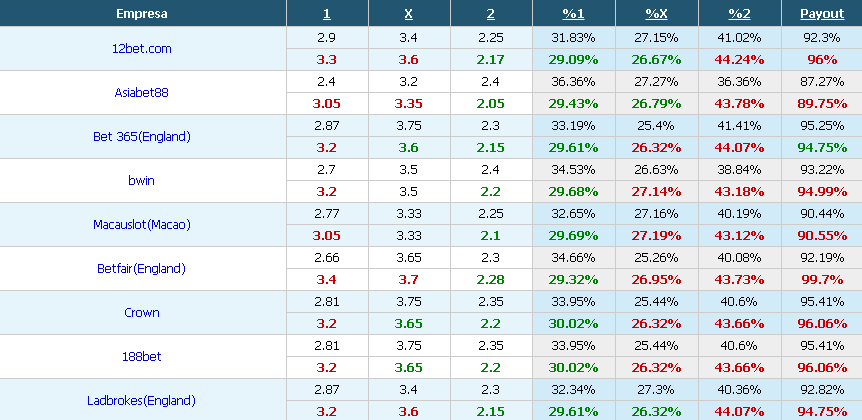Viewport: 862px width, 420px height.
Task: Open the 188bet bookmaker link
Action: click(142, 356)
